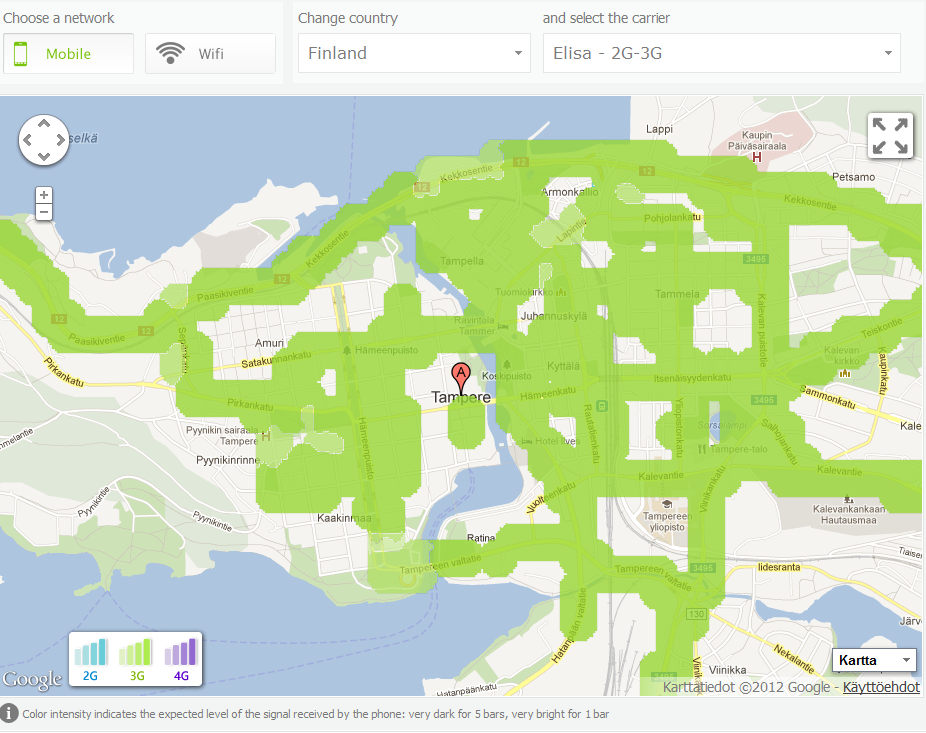Click the Nekalantie street label
926x733 pixels.
(x=794, y=659)
